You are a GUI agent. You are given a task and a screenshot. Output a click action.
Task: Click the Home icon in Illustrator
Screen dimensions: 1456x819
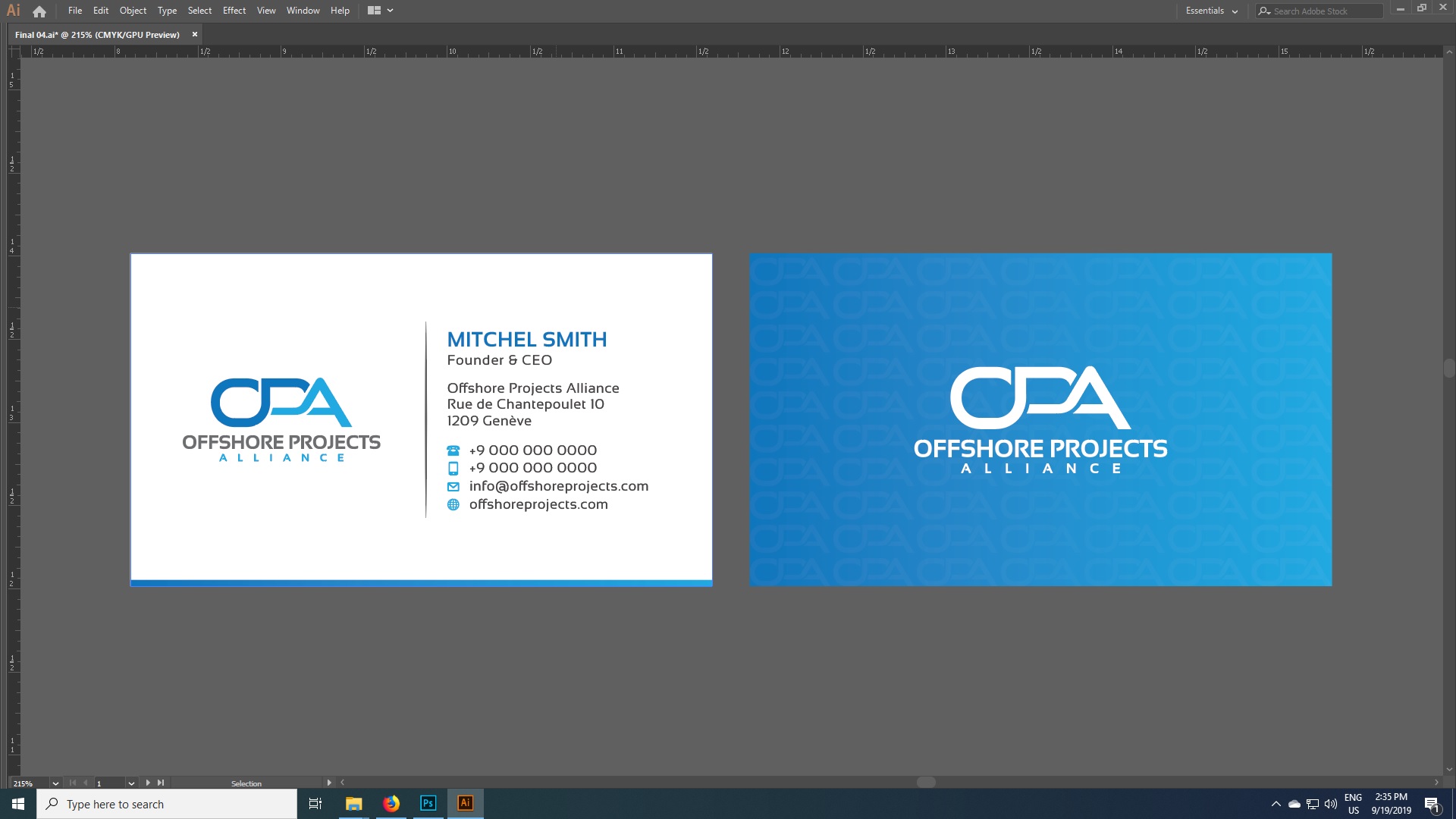click(39, 11)
